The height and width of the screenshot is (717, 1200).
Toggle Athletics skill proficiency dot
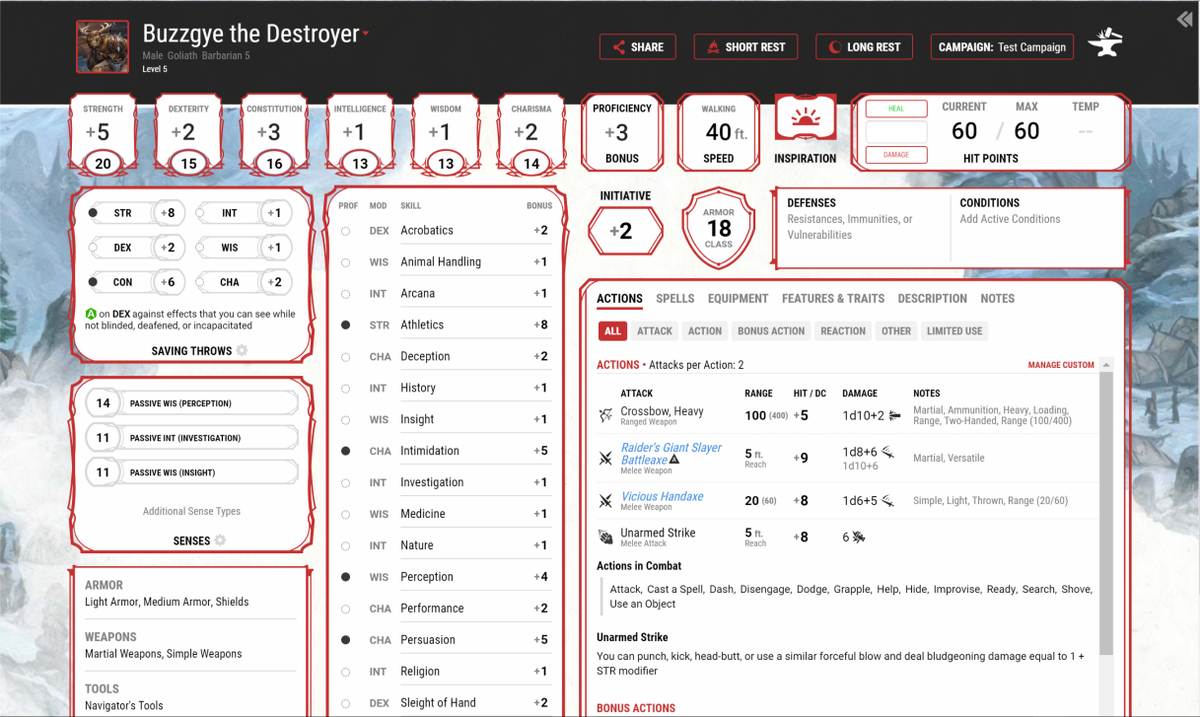[346, 325]
